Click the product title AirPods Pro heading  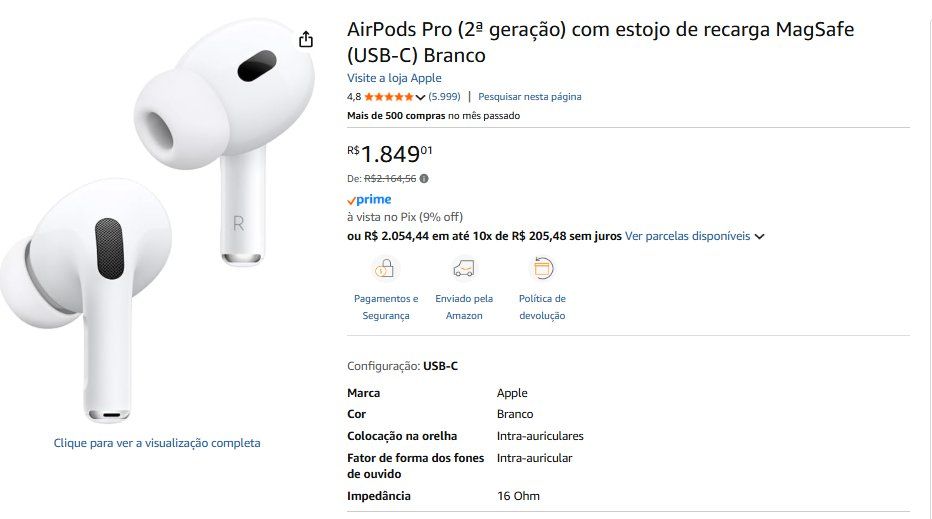(x=600, y=42)
